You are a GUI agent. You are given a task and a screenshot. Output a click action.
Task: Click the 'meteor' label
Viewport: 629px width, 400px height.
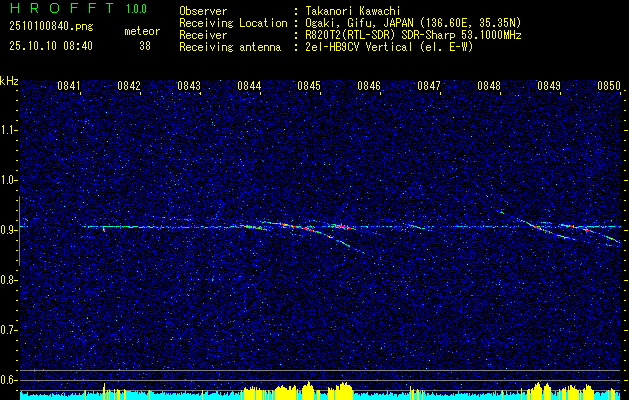pyautogui.click(x=142, y=31)
